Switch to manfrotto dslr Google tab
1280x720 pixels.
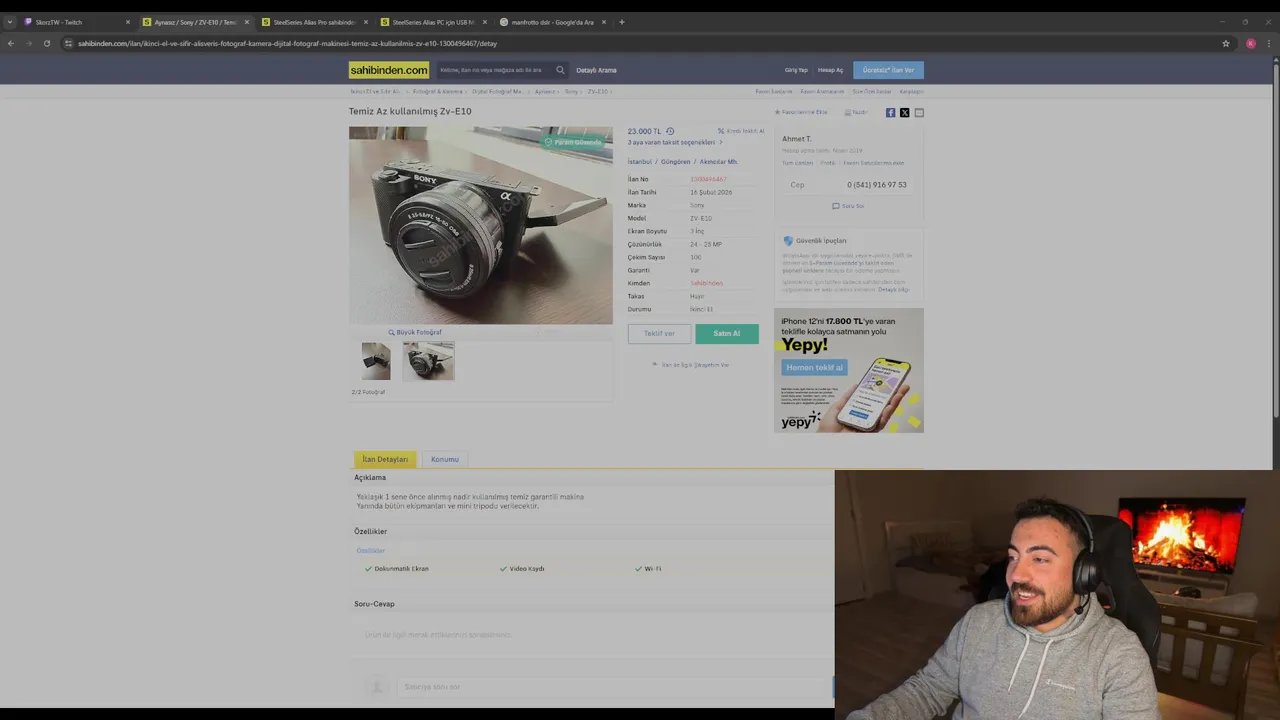pos(552,22)
